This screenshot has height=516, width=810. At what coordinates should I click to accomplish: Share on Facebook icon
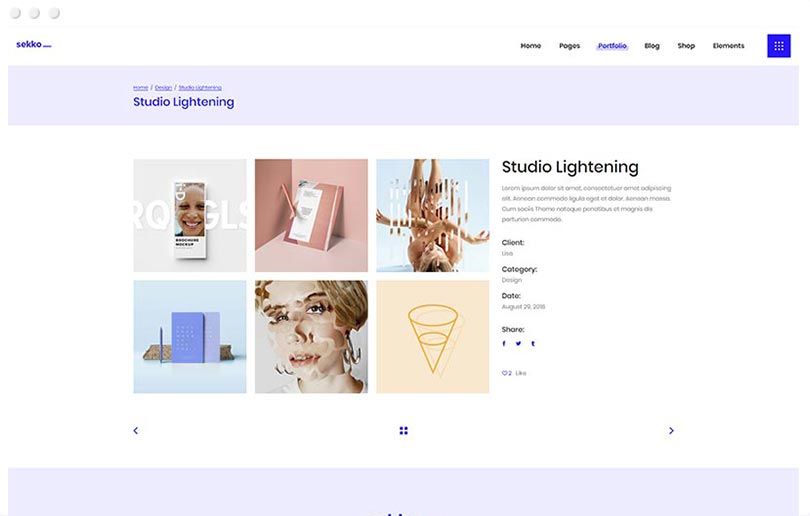[504, 343]
